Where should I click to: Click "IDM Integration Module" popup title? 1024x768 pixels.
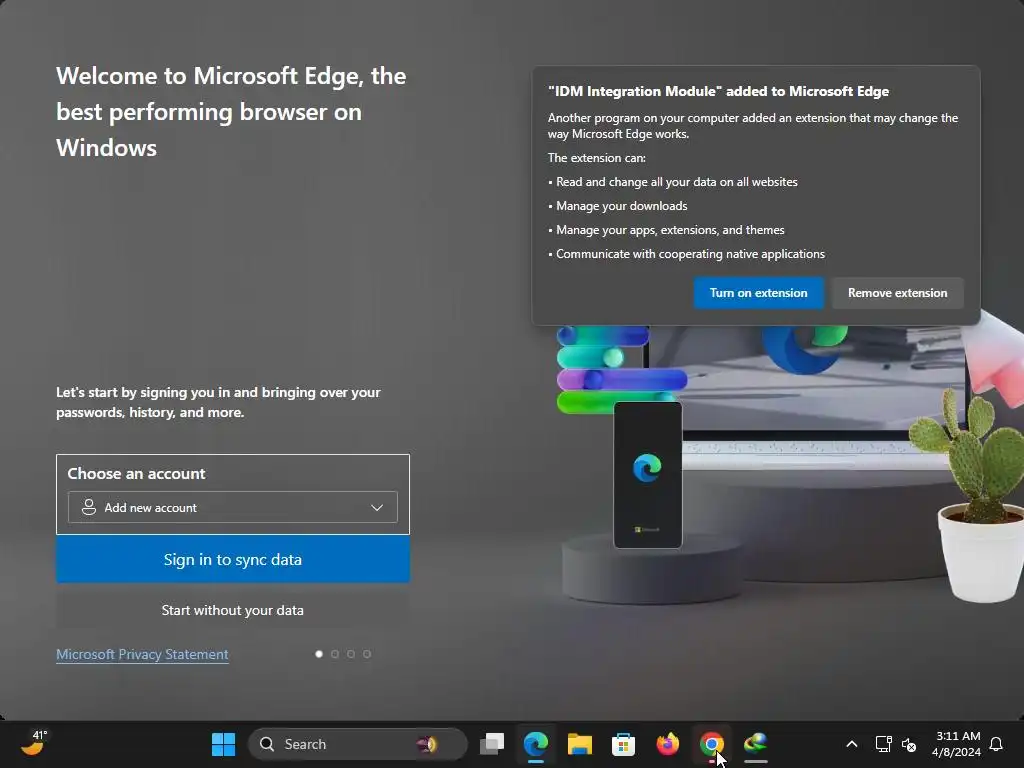718,91
